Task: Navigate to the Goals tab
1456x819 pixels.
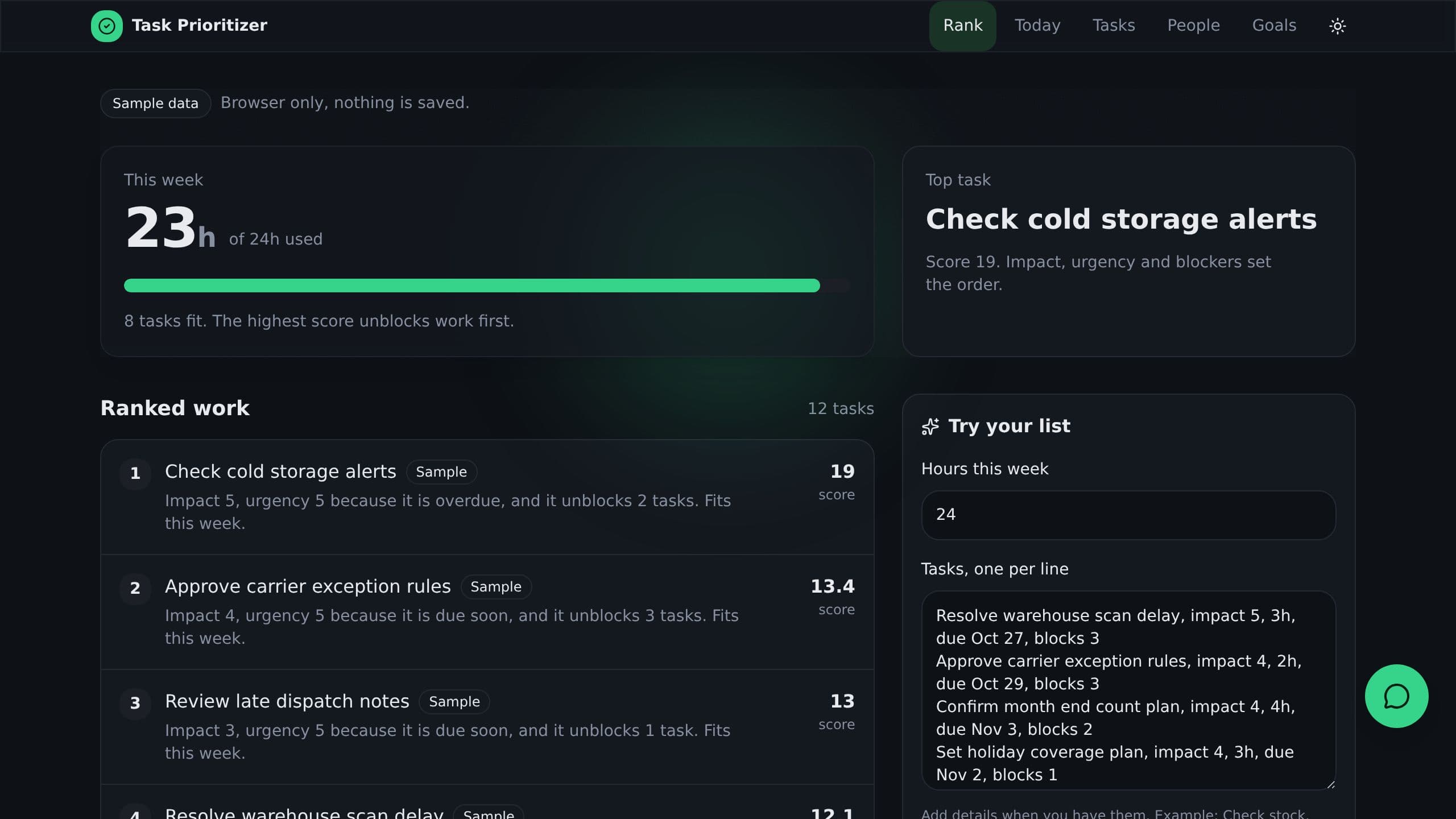Action: pos(1274,26)
